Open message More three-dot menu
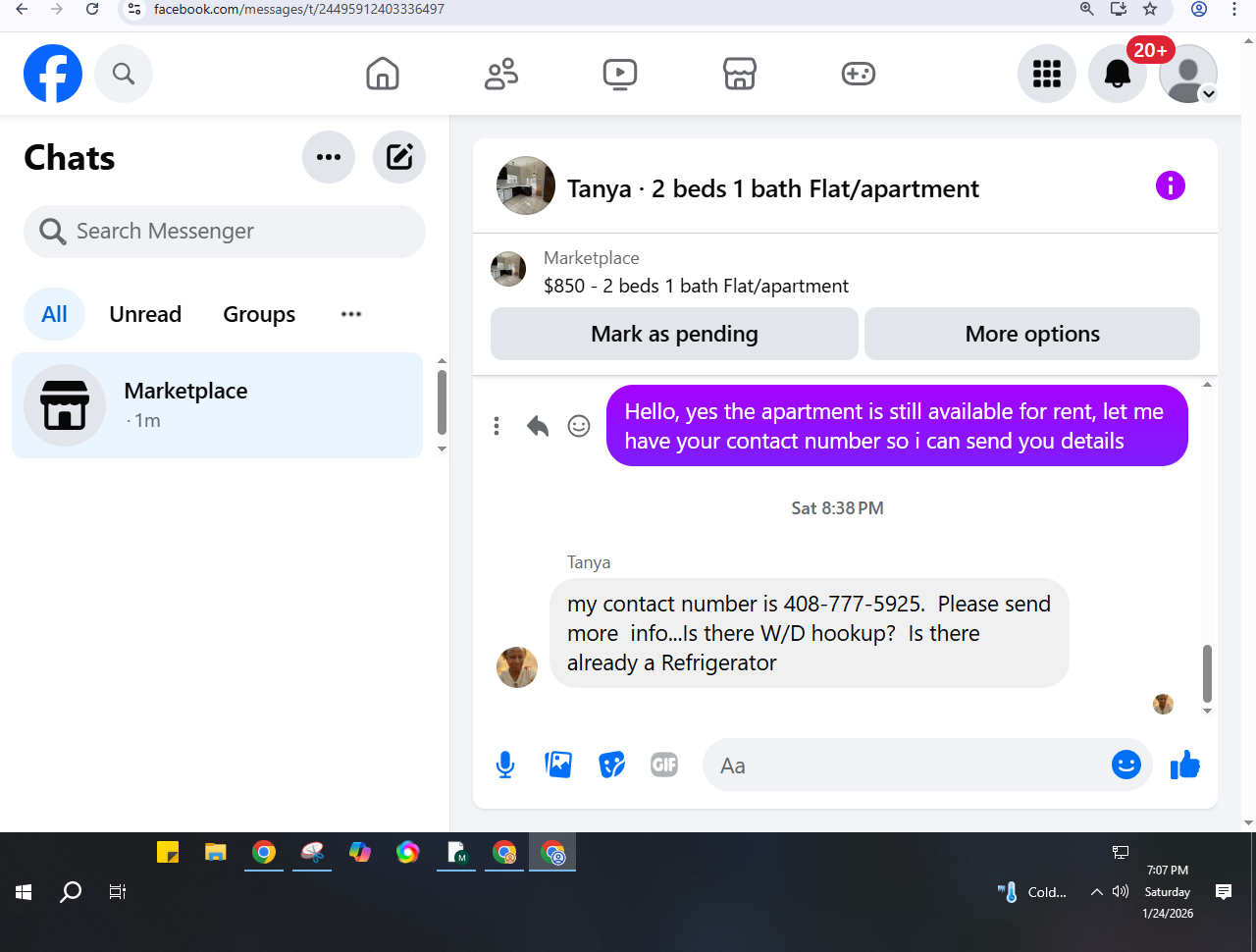Viewport: 1256px width, 952px height. tap(497, 426)
